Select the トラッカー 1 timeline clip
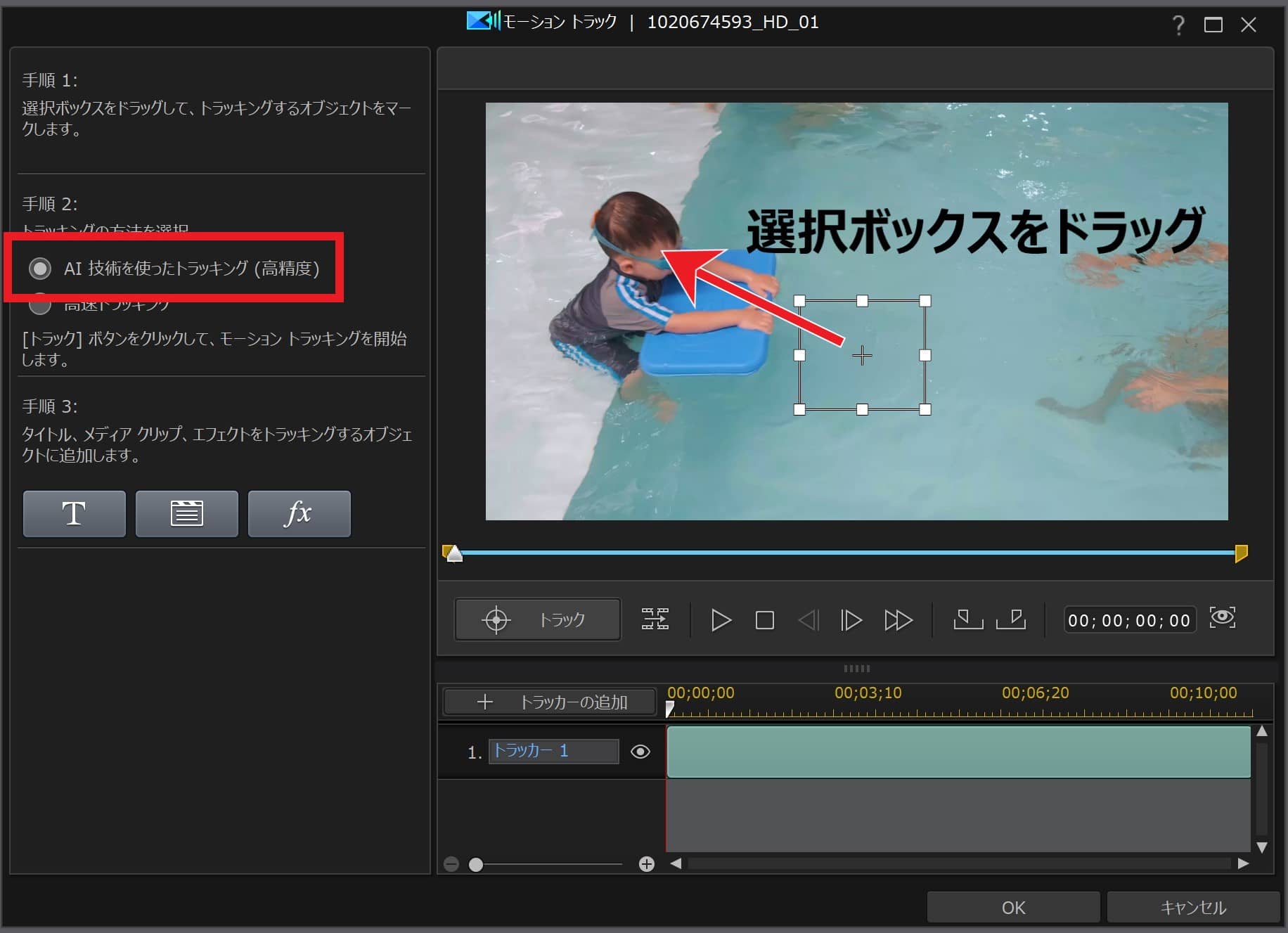The height and width of the screenshot is (933, 1288). (958, 752)
